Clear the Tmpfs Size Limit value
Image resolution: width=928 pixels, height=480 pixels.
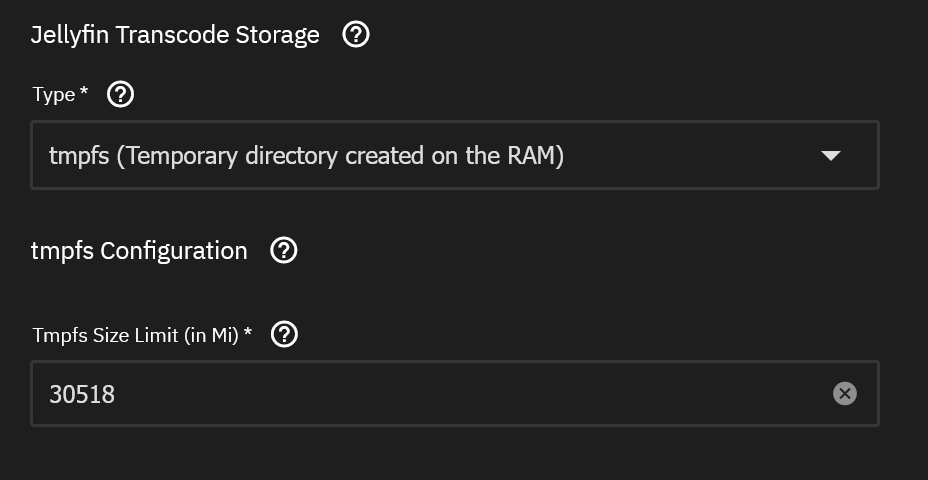[x=845, y=394]
